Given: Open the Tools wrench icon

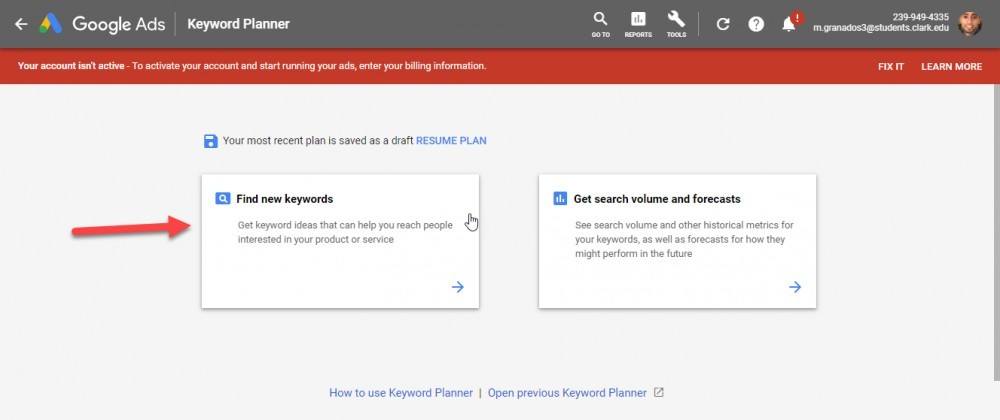Looking at the screenshot, I should click(676, 24).
